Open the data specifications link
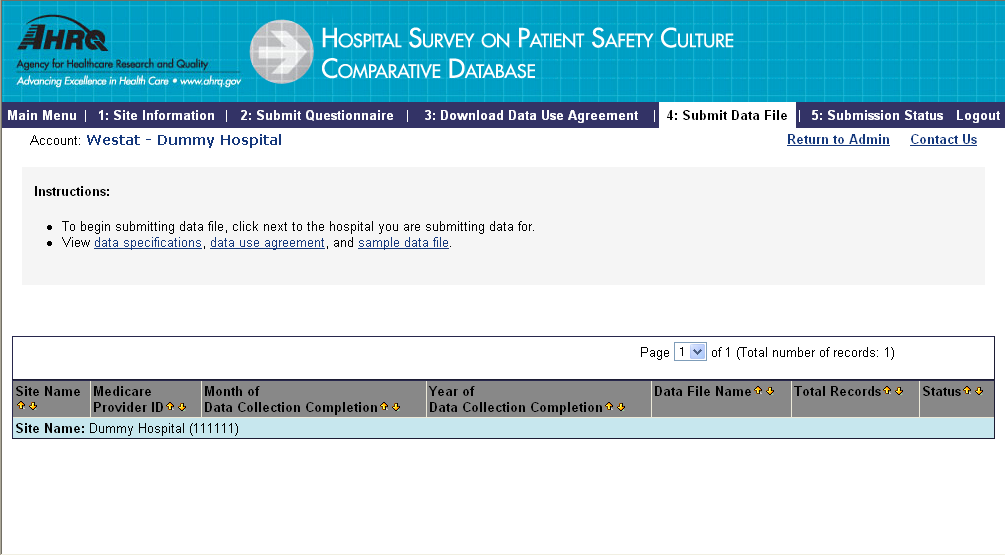Viewport: 1005px width, 555px height. (147, 243)
